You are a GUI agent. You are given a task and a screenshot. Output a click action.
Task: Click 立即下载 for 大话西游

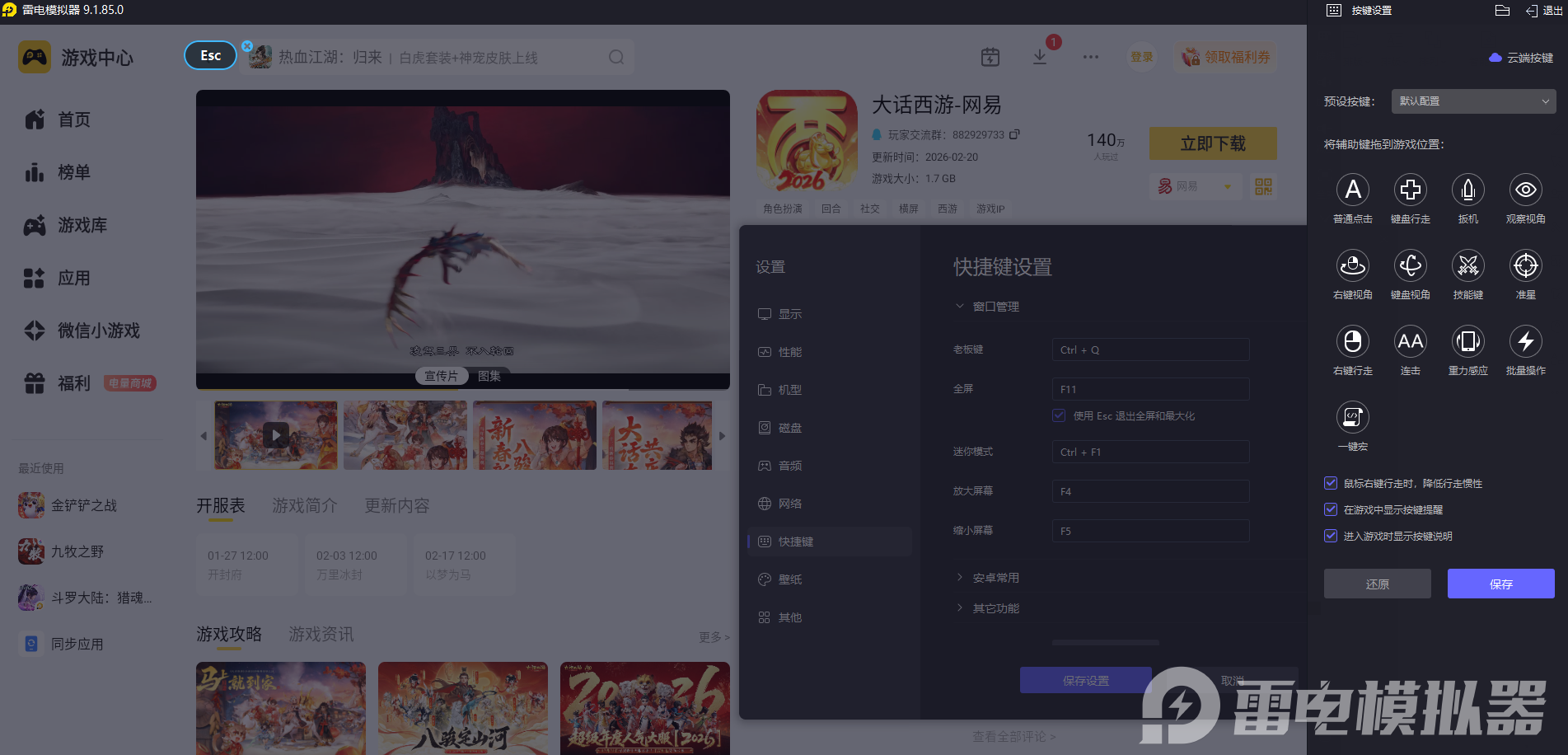(1213, 143)
